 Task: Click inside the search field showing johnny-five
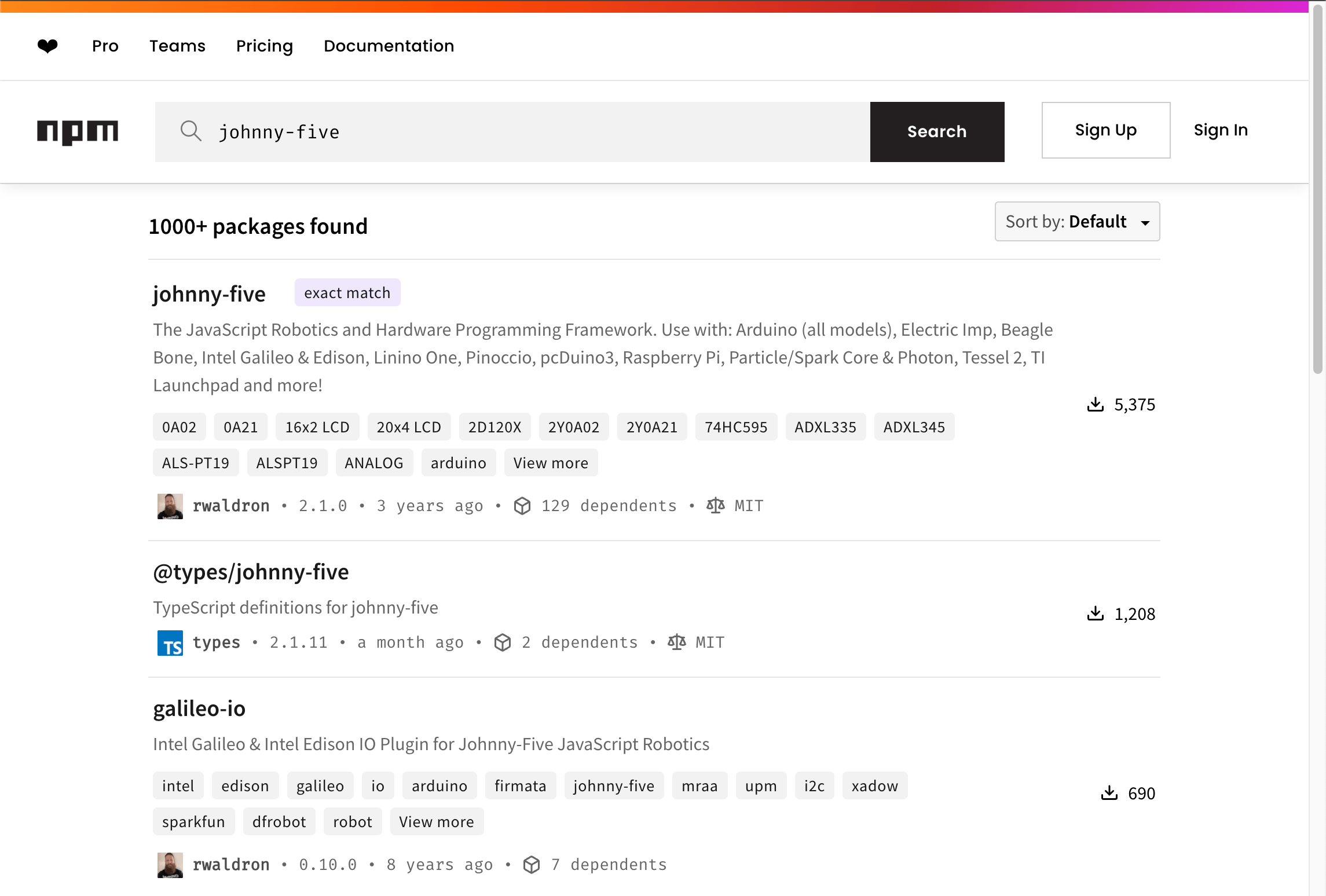[463, 131]
